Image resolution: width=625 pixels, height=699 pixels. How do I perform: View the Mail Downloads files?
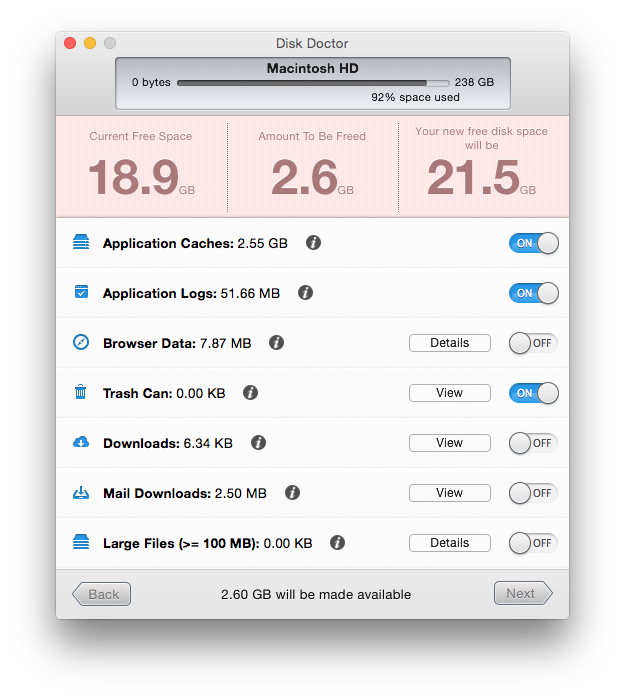450,493
